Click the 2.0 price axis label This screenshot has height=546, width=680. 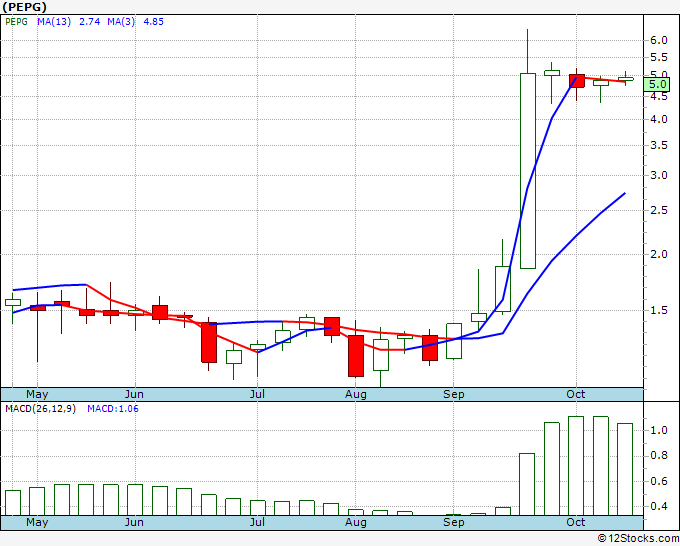[x=657, y=254]
